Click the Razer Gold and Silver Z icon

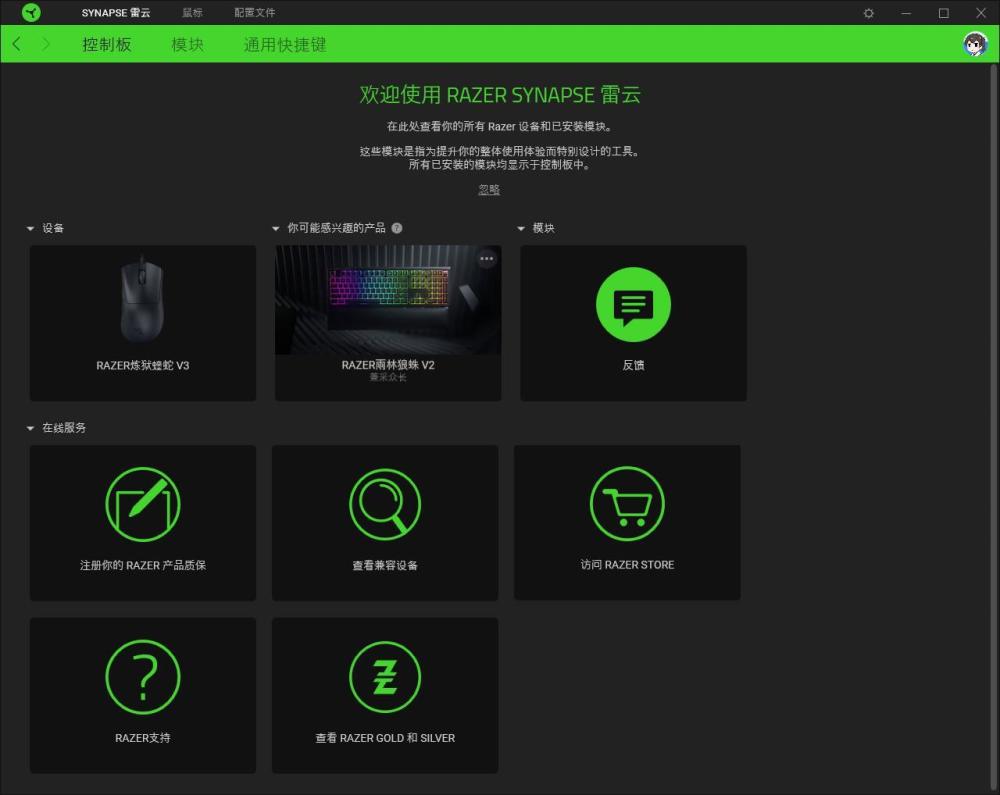[385, 677]
